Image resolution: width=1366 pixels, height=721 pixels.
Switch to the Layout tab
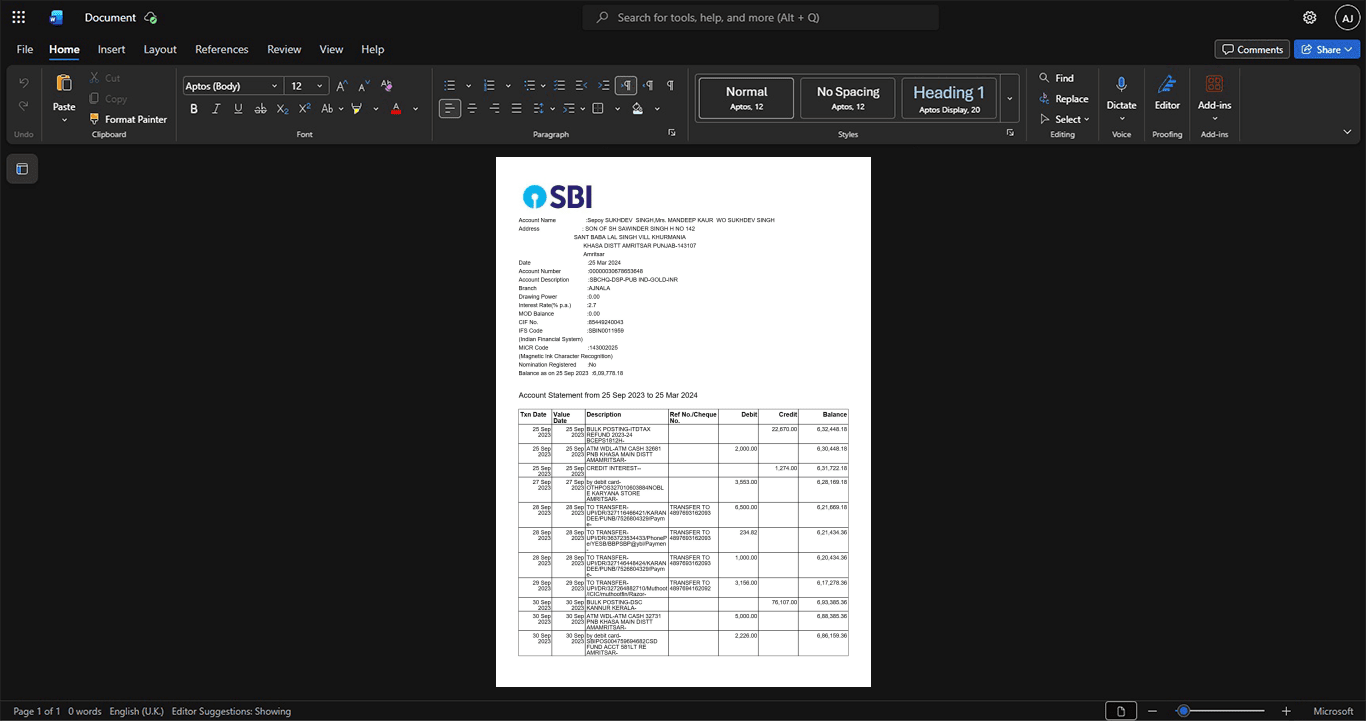coord(160,49)
